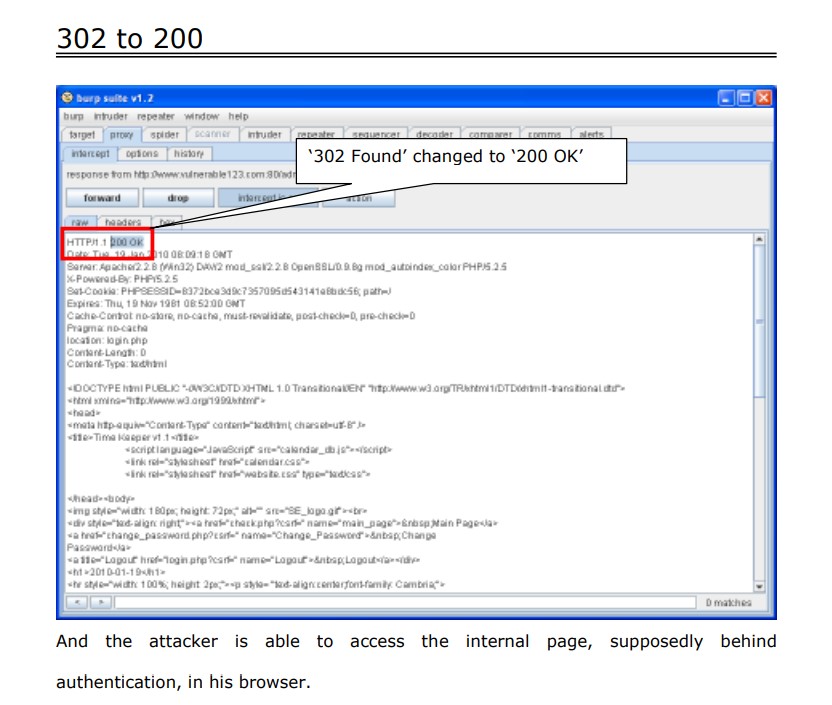Viewport: 832px width, 705px height.
Task: Select the intercept sub-tab
Action: click(x=90, y=153)
